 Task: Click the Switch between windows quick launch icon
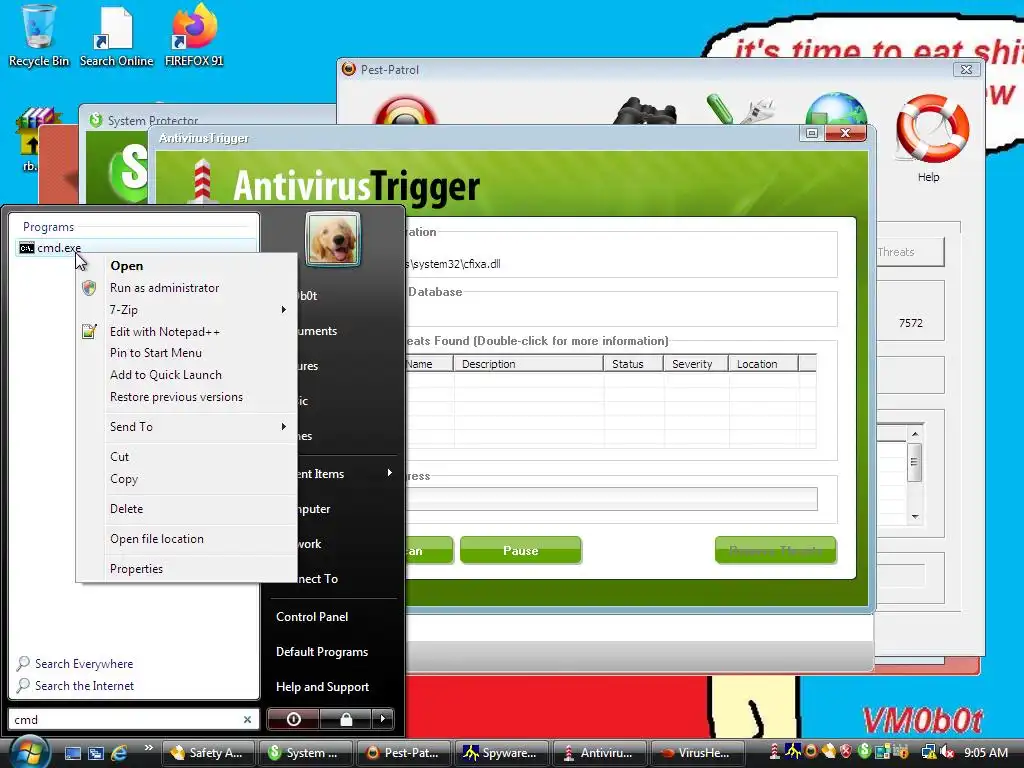click(95, 753)
